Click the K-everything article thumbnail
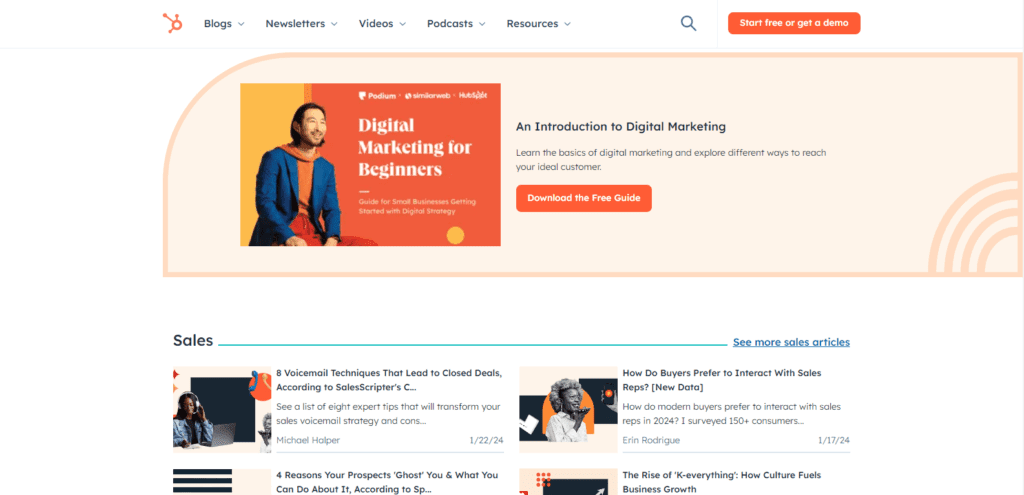The image size is (1024, 495). (x=568, y=482)
